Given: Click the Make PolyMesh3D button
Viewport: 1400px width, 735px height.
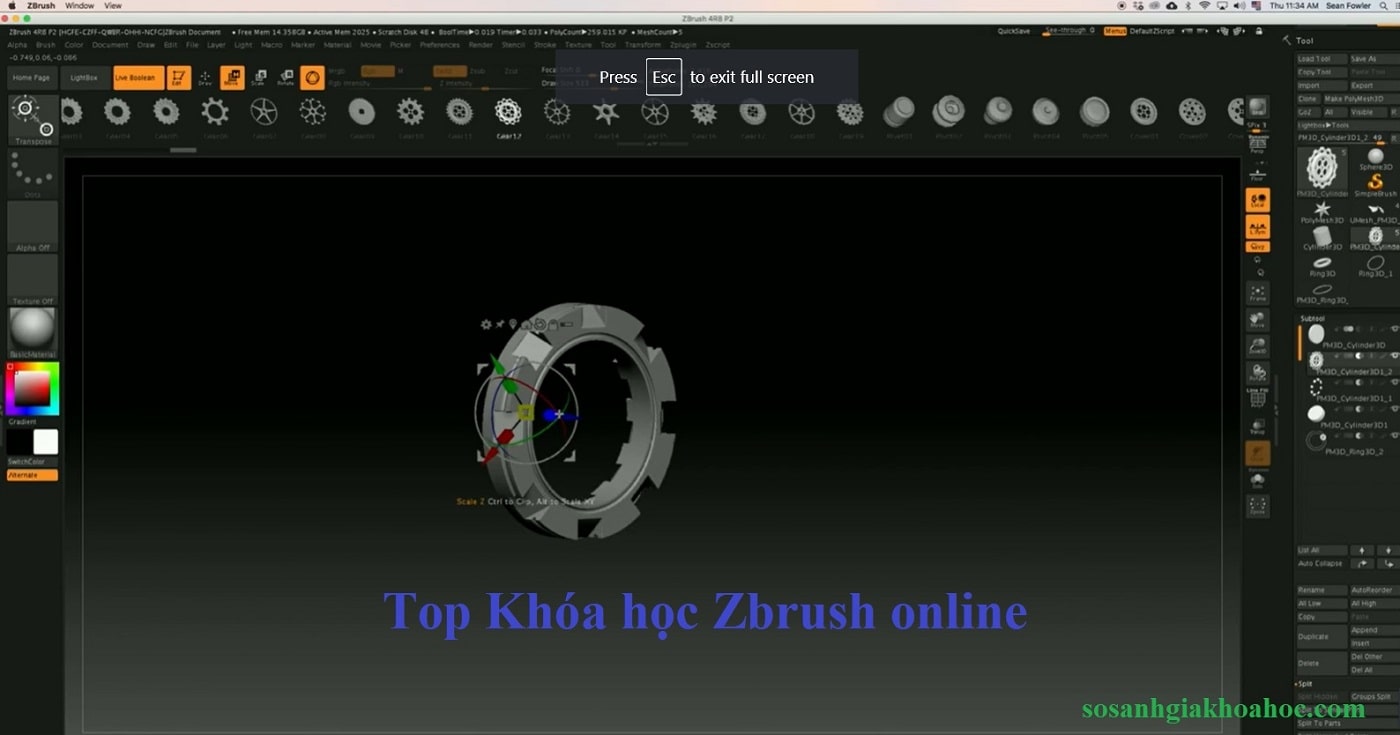Looking at the screenshot, I should pyautogui.click(x=1353, y=99).
